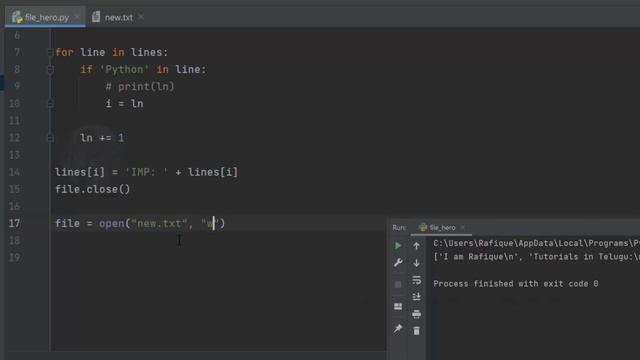640x360 pixels.
Task: Click the 'file.close()' code on line 15
Action: (93, 189)
